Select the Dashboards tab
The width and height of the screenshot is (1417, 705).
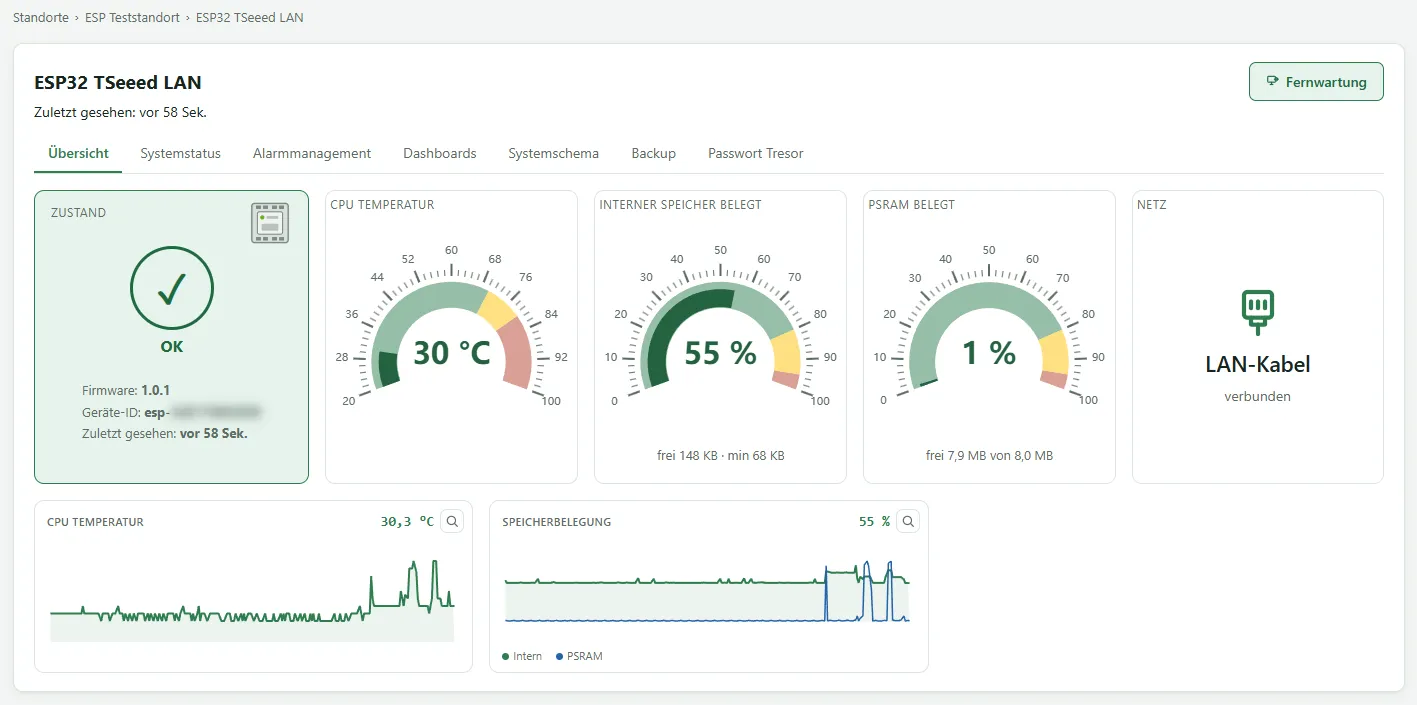click(440, 153)
